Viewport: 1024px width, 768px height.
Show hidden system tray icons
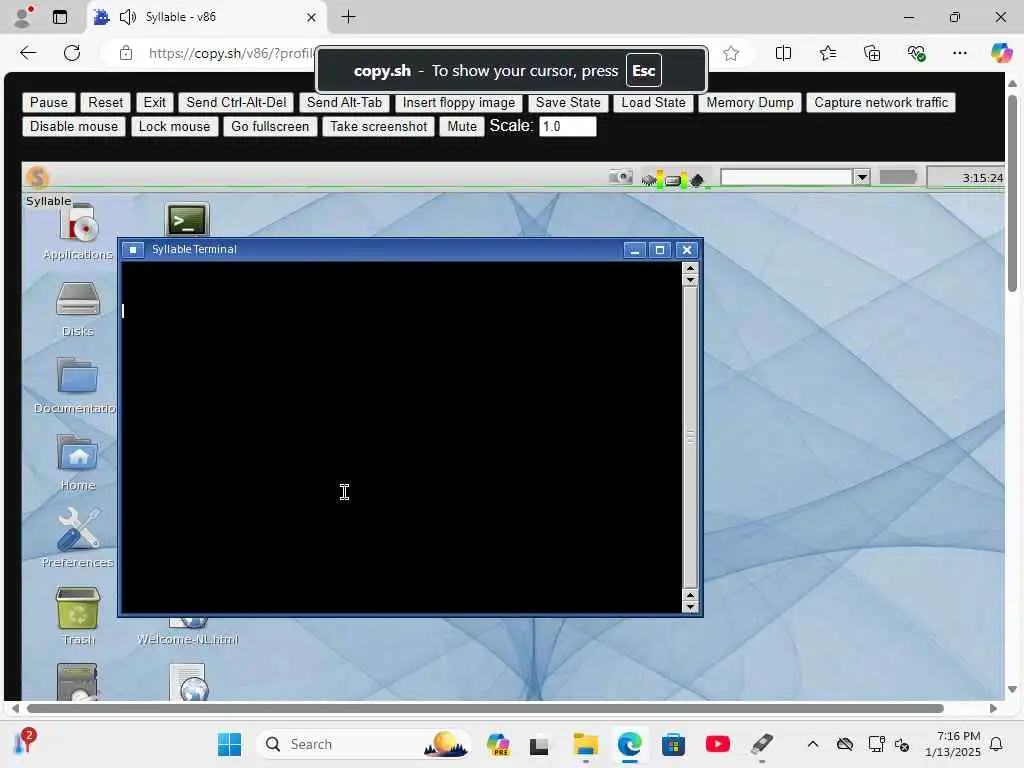(812, 744)
